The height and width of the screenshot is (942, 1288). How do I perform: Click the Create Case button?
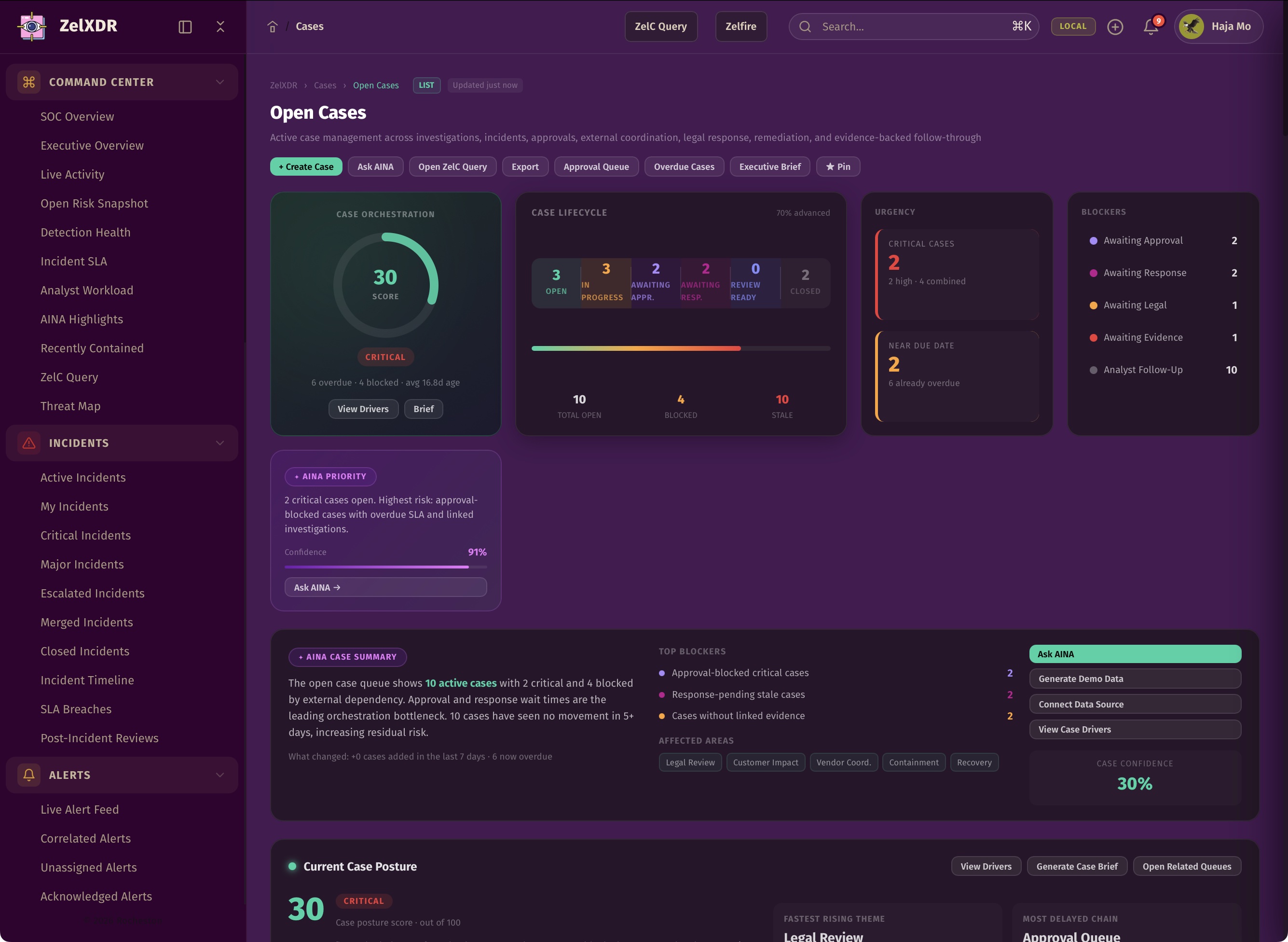pos(306,166)
